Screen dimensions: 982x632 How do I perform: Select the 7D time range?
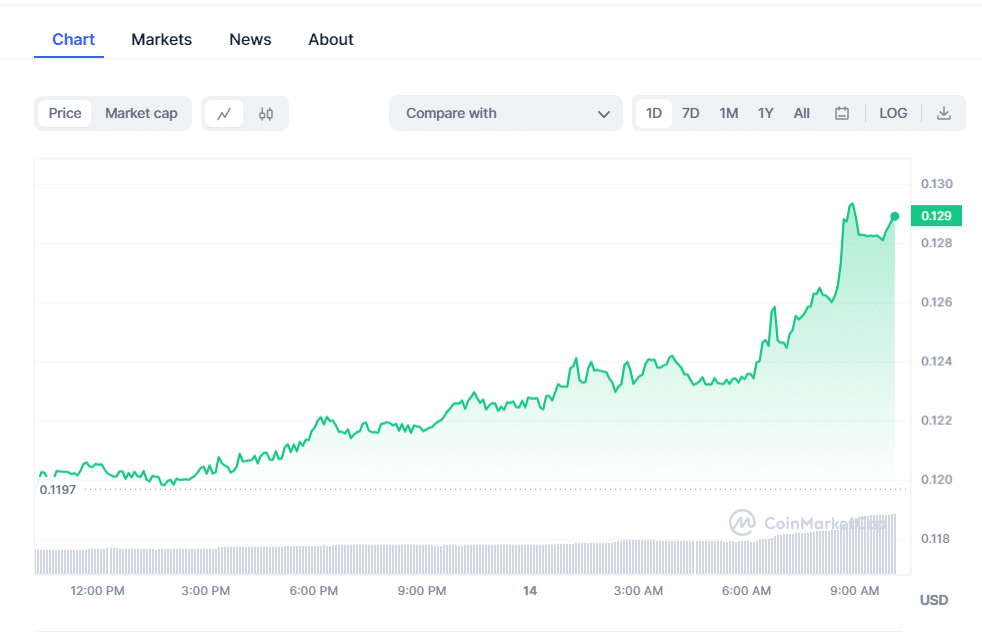pyautogui.click(x=690, y=113)
